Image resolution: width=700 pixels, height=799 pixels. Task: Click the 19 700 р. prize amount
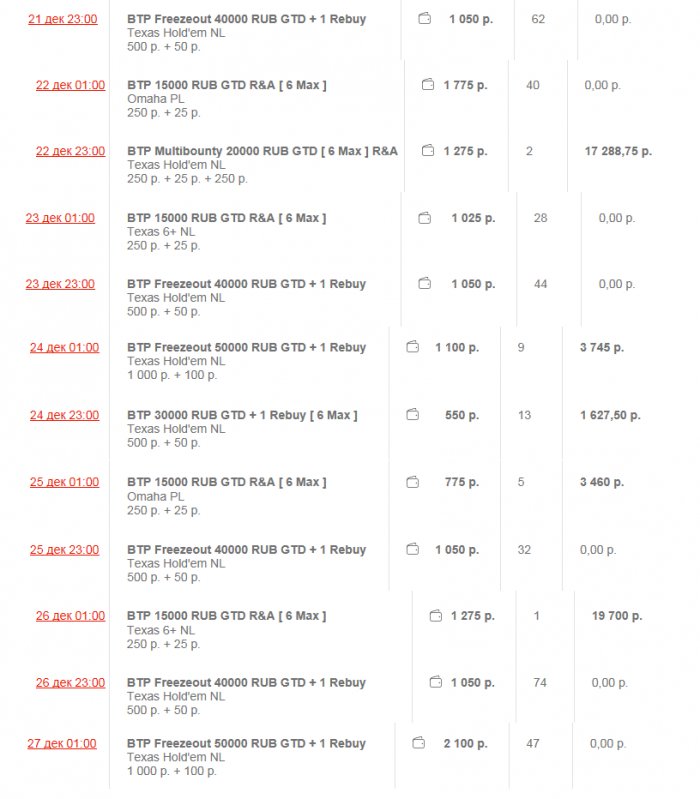tap(617, 616)
